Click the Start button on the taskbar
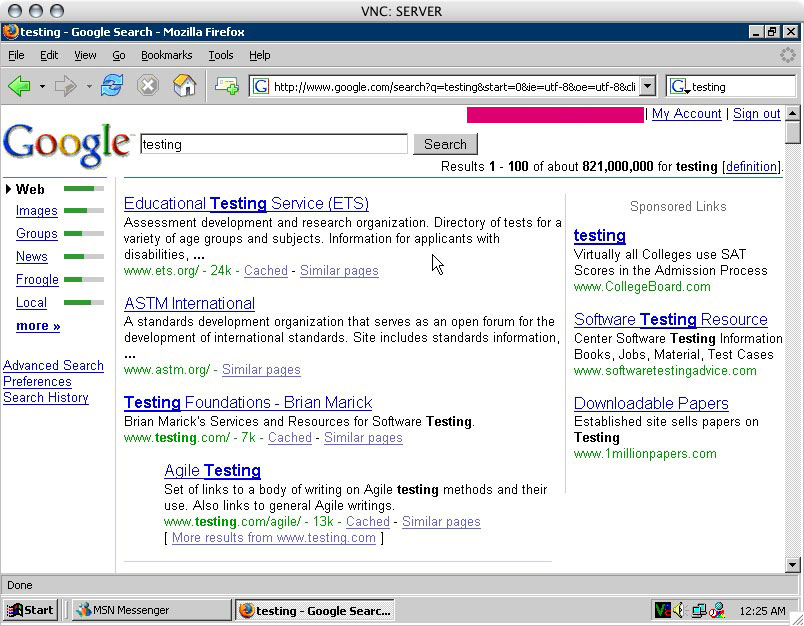This screenshot has width=804, height=626. tap(30, 610)
